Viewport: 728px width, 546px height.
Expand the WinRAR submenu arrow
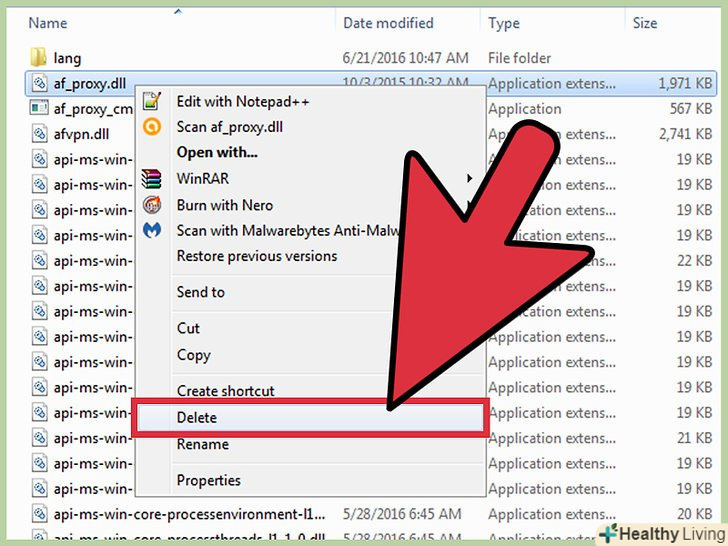pyautogui.click(x=469, y=178)
